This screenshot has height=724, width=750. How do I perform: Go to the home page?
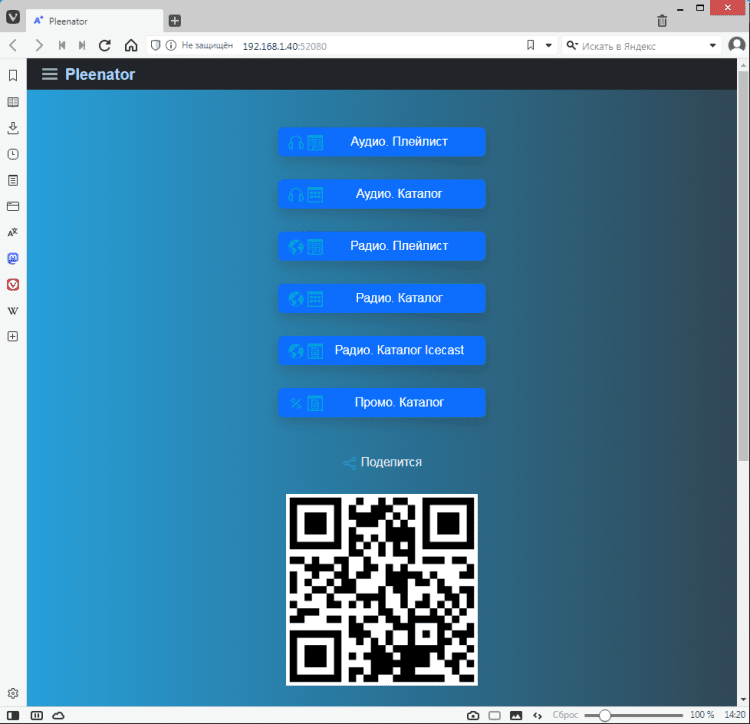131,45
